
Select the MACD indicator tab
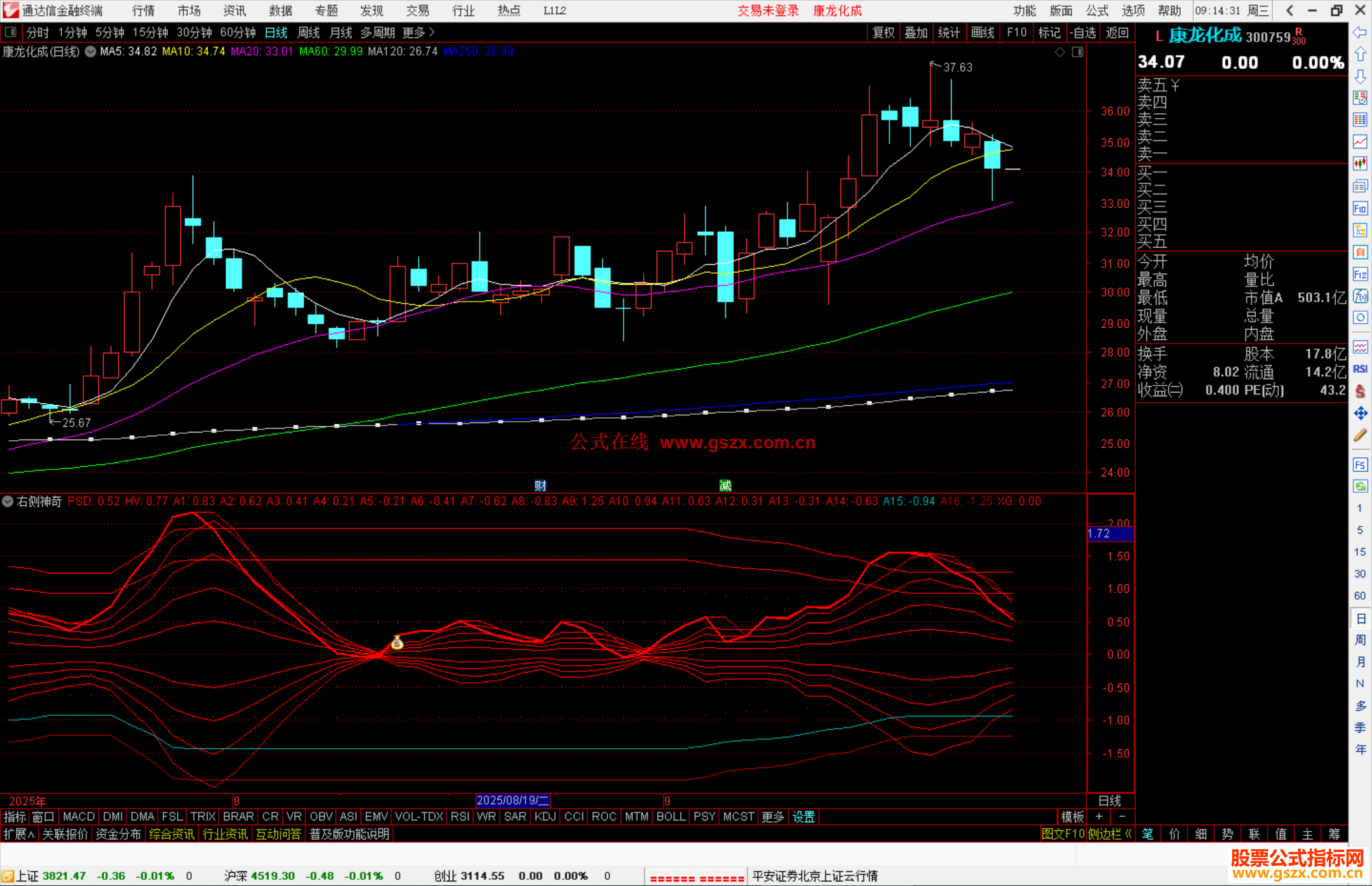79,817
